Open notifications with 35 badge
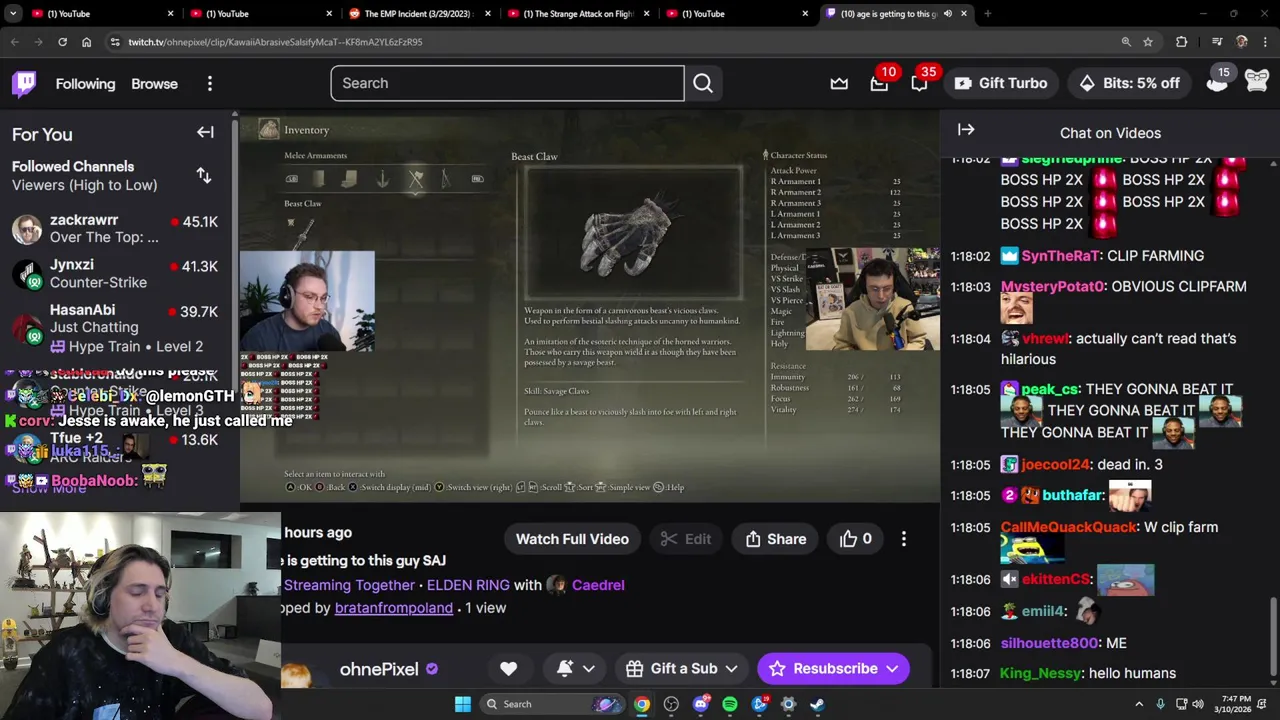Viewport: 1280px width, 720px height. click(919, 84)
